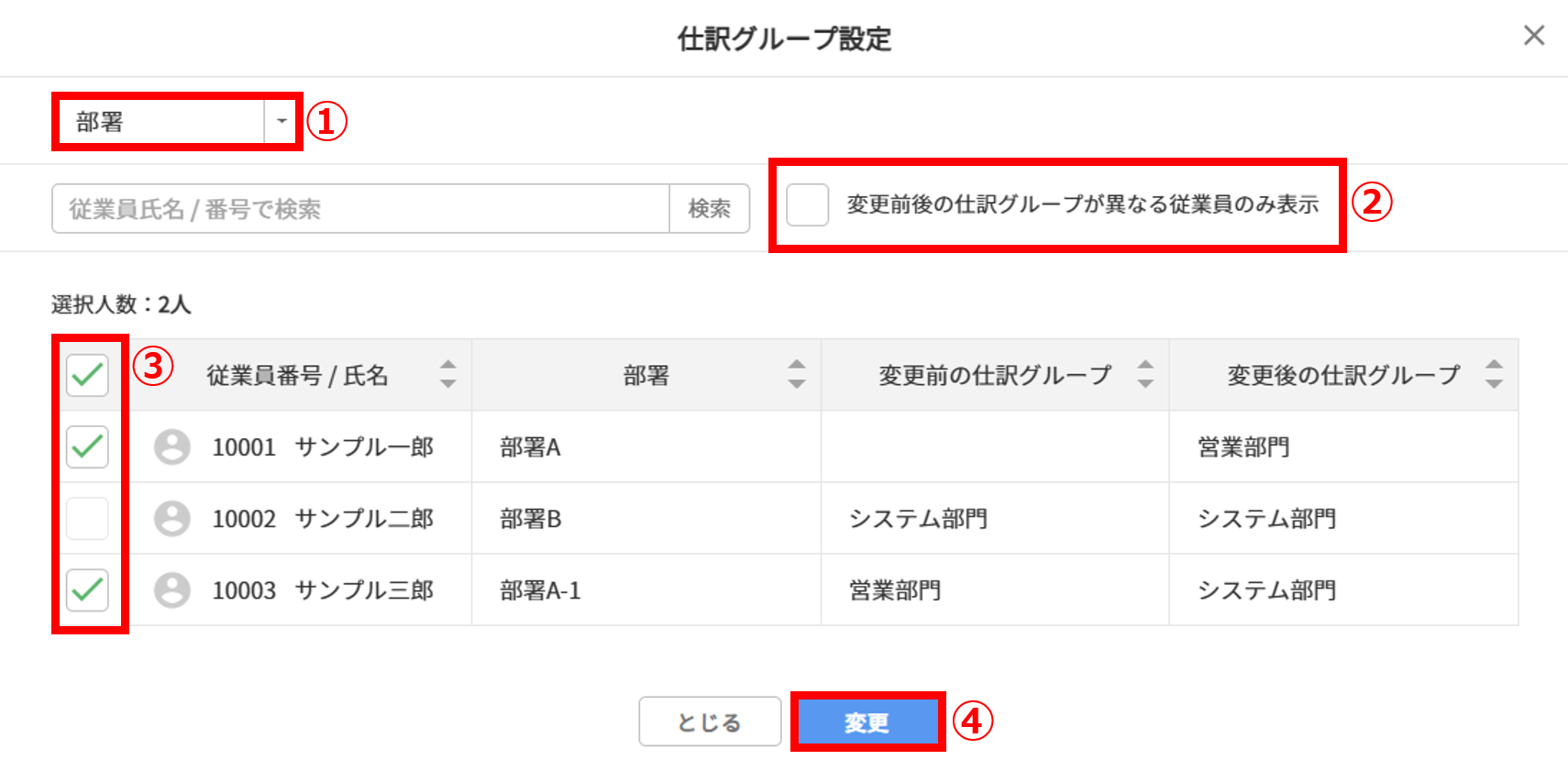Image resolution: width=1568 pixels, height=782 pixels.
Task: Uncheck employee 10001 サンプル一郎 checkbox
Action: point(88,447)
